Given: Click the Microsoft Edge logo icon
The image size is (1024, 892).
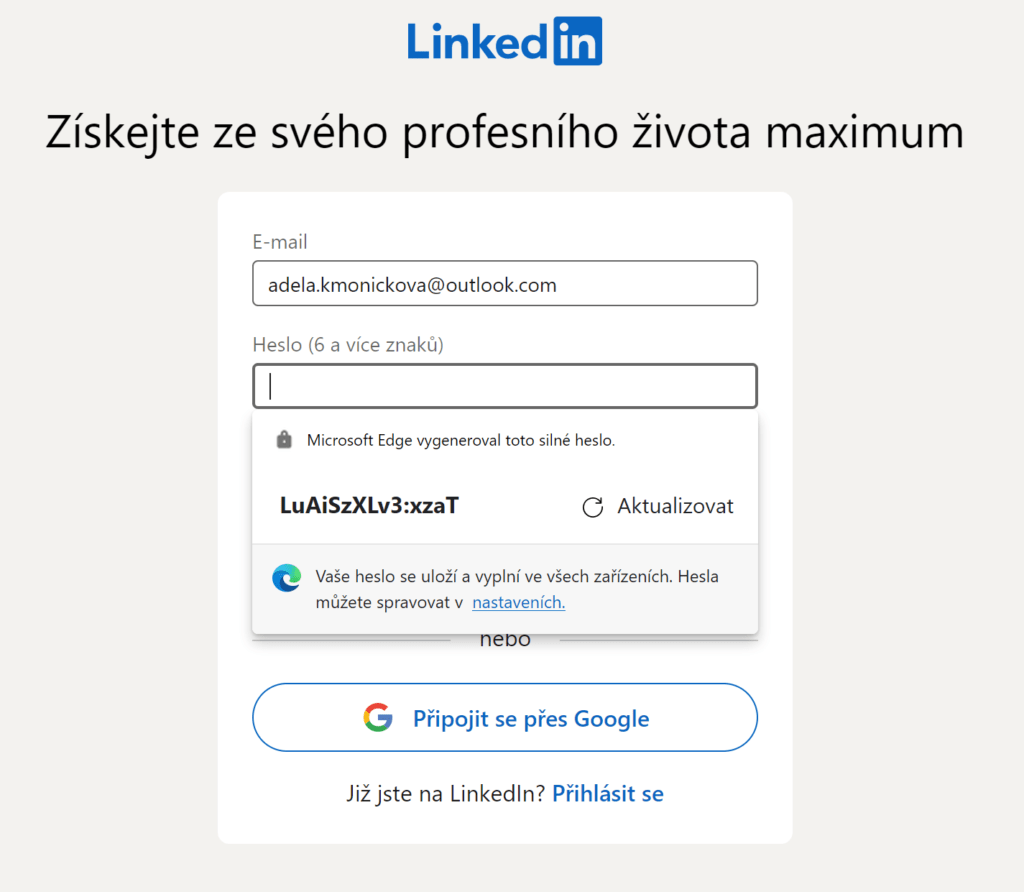Looking at the screenshot, I should [286, 578].
